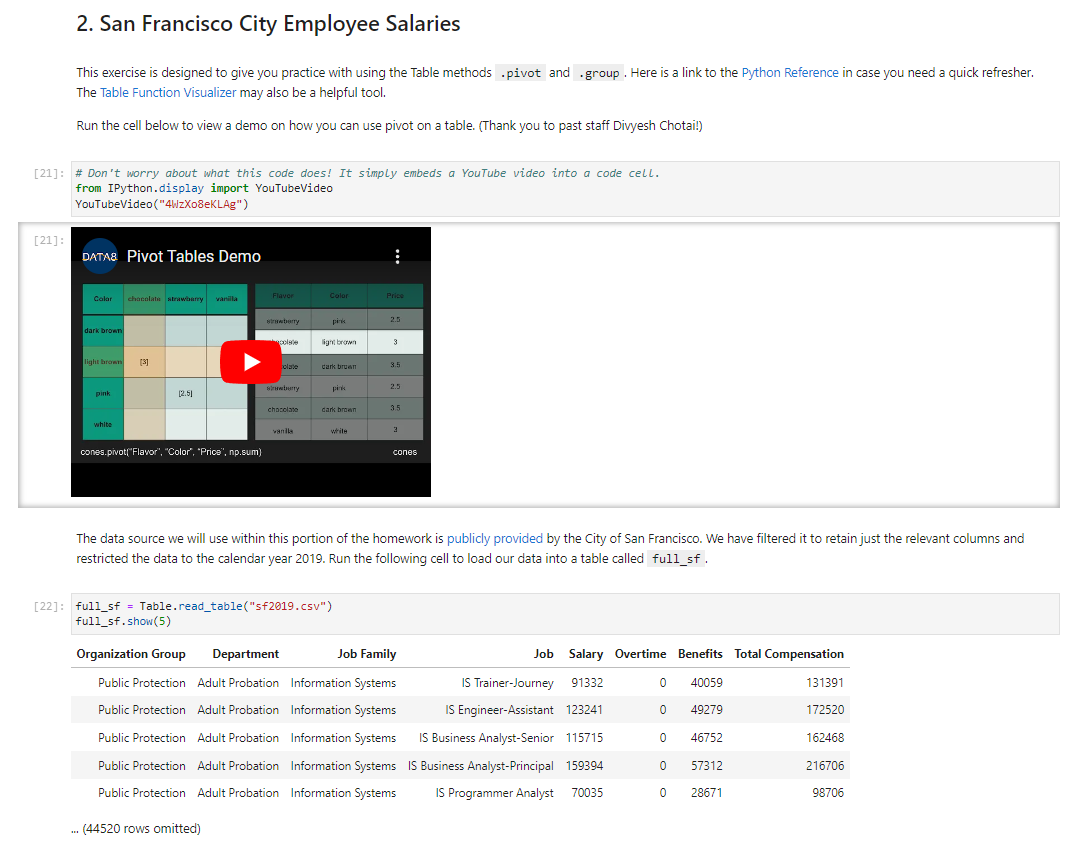The width and height of the screenshot is (1069, 843).
Task: Click the salary value 159394
Action: pos(584,766)
